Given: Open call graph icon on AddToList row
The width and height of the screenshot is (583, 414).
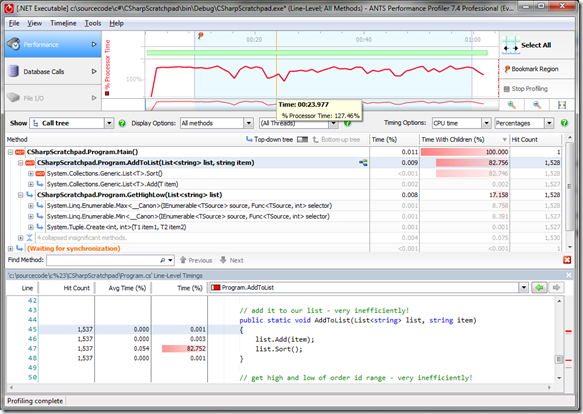Looking at the screenshot, I should (x=363, y=163).
